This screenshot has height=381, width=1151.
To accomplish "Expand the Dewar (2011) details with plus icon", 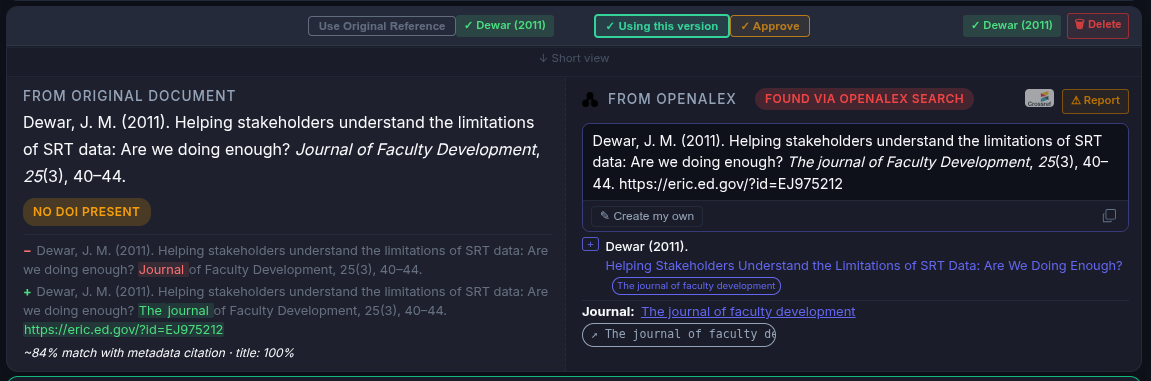I will tap(590, 244).
